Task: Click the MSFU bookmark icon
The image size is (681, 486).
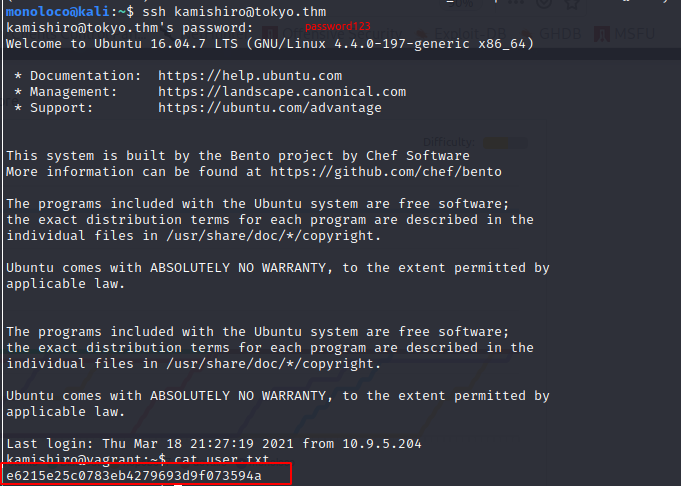Action: pos(602,33)
